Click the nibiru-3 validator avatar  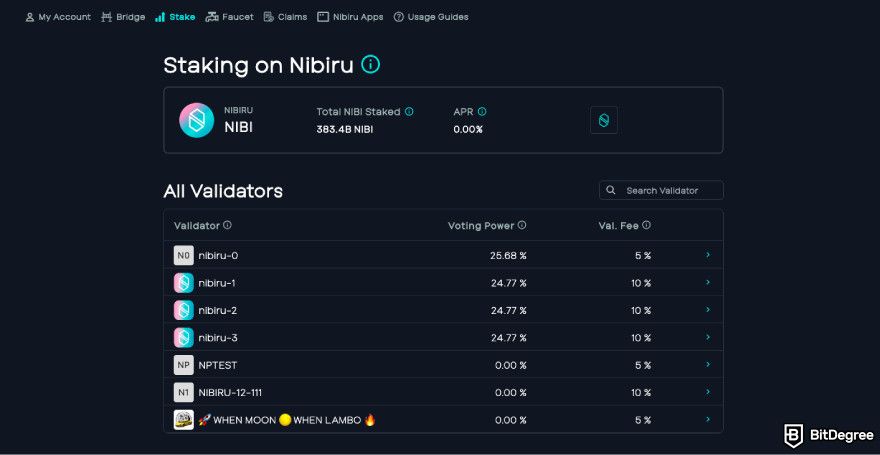[184, 338]
